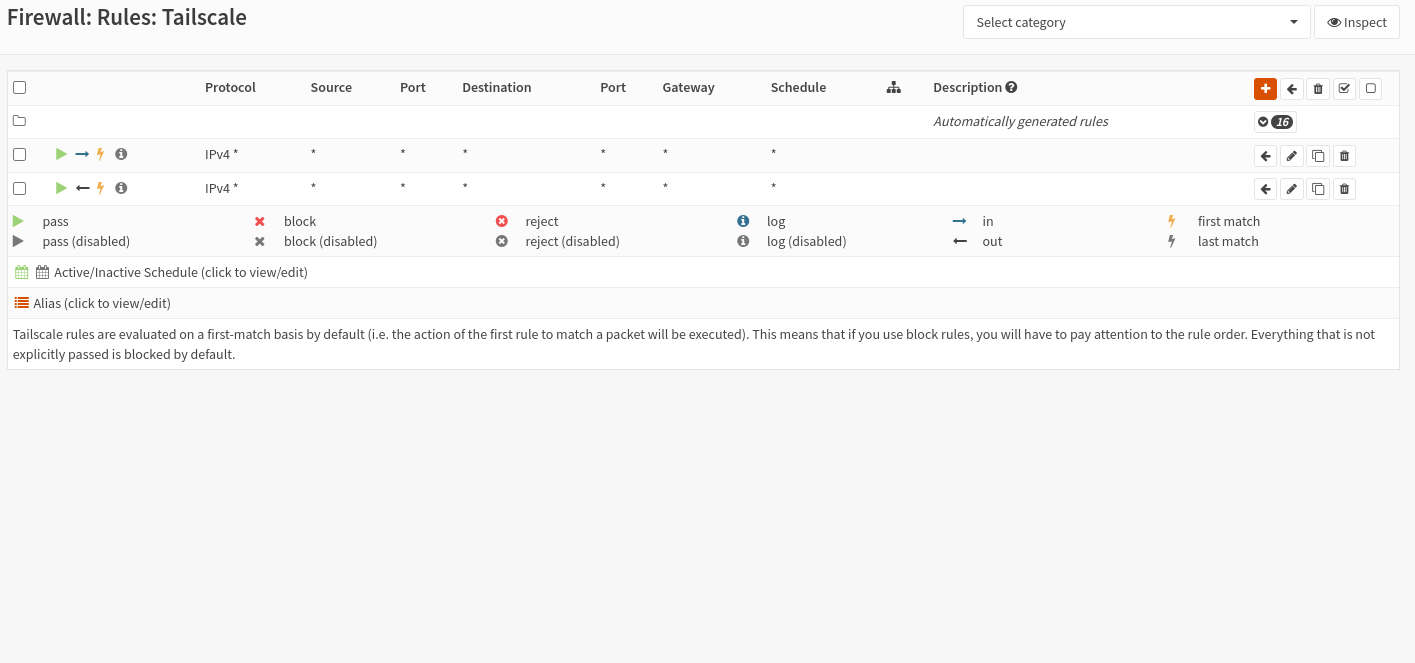This screenshot has width=1415, height=663.
Task: Toggle the log info icon on outbound rule
Action: pyautogui.click(x=121, y=188)
